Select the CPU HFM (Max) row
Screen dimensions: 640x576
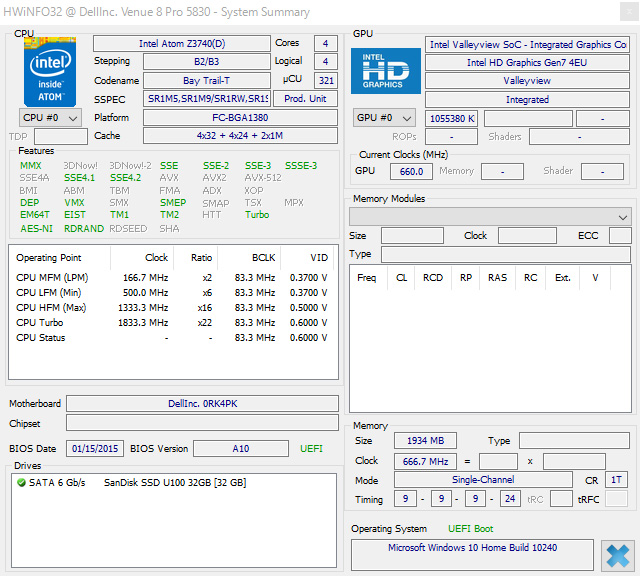coord(51,308)
